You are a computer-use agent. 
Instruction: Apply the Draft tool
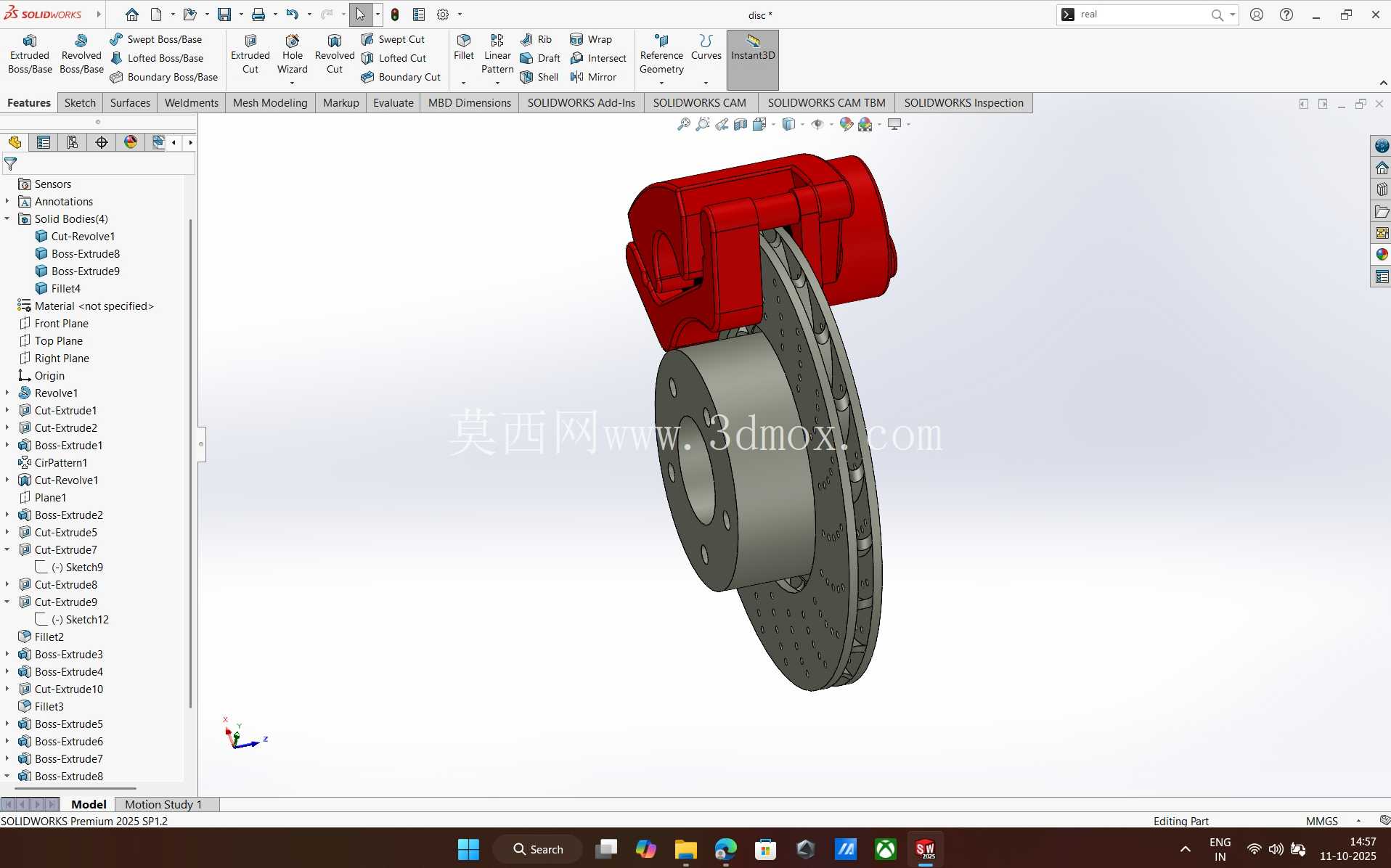[x=540, y=58]
